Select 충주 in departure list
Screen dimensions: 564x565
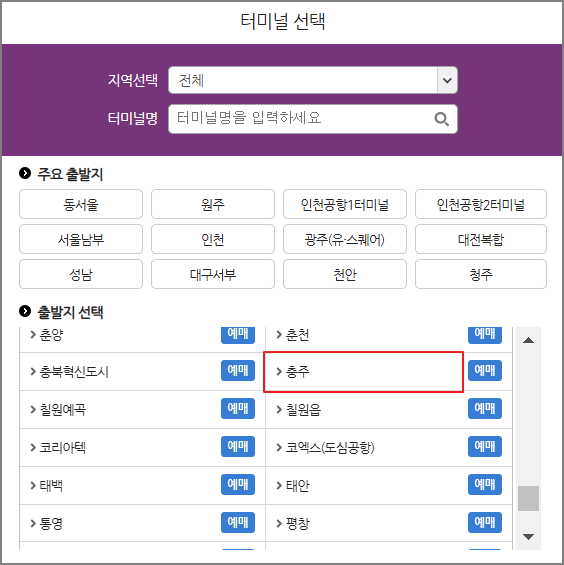point(297,372)
